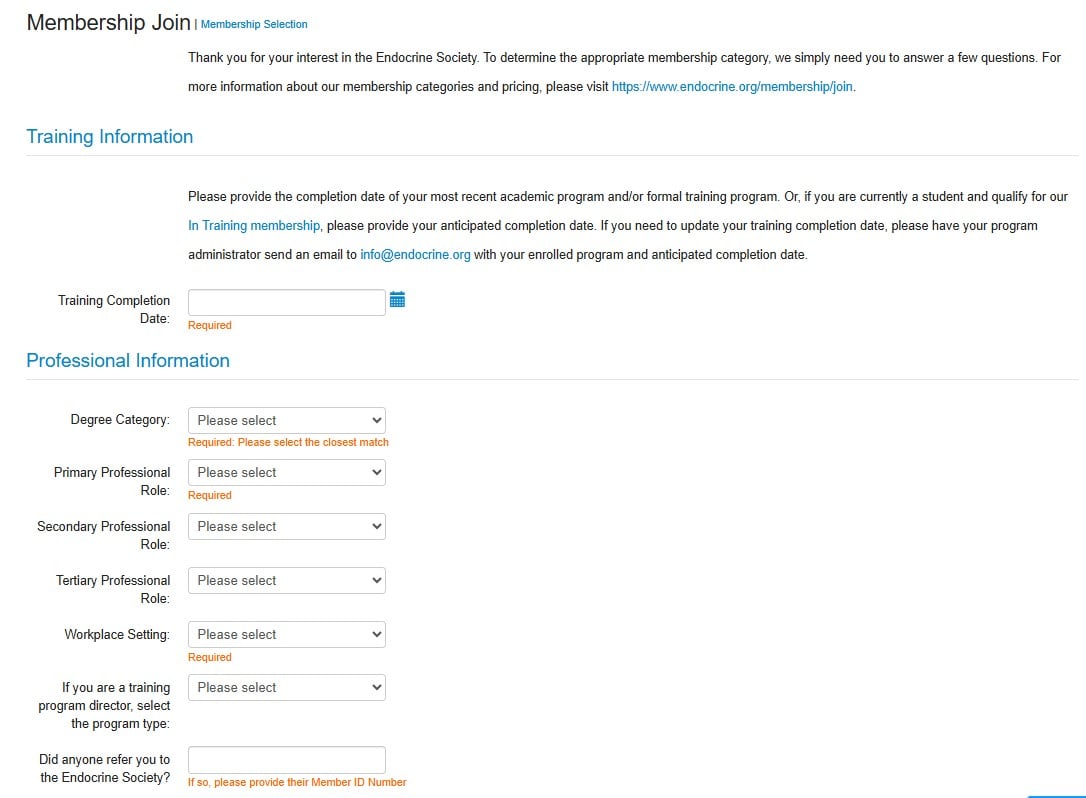Click the Professional Information section heading
Screen dimensions: 1086x798
pyautogui.click(x=128, y=361)
